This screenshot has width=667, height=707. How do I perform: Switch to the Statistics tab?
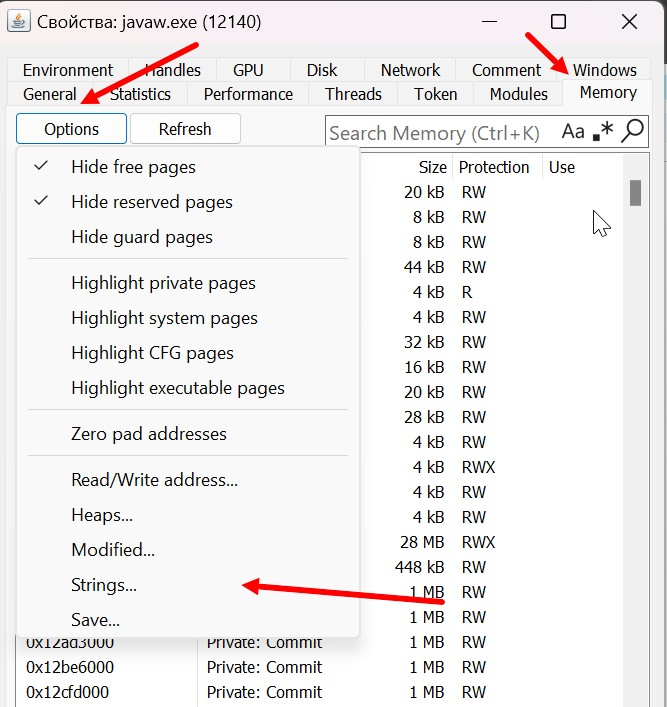[x=140, y=94]
